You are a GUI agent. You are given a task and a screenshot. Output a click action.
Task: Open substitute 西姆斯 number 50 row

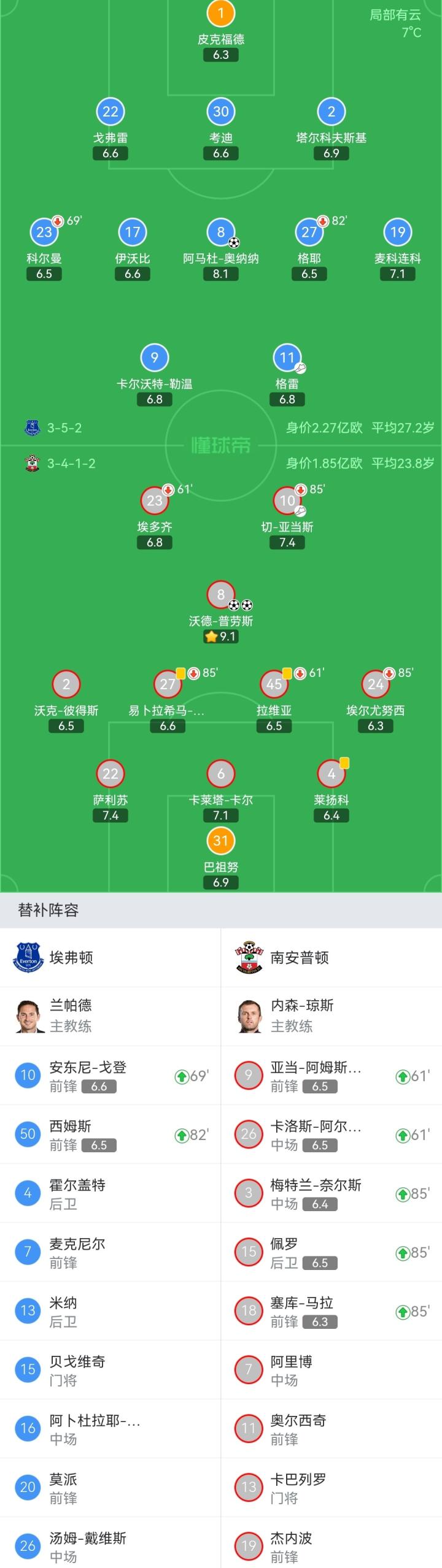click(x=110, y=1134)
